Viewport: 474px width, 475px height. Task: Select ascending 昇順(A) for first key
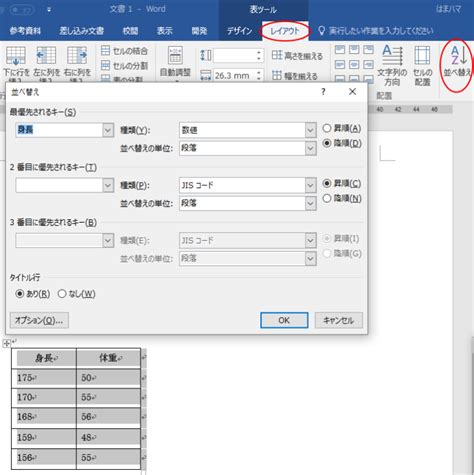pos(327,128)
